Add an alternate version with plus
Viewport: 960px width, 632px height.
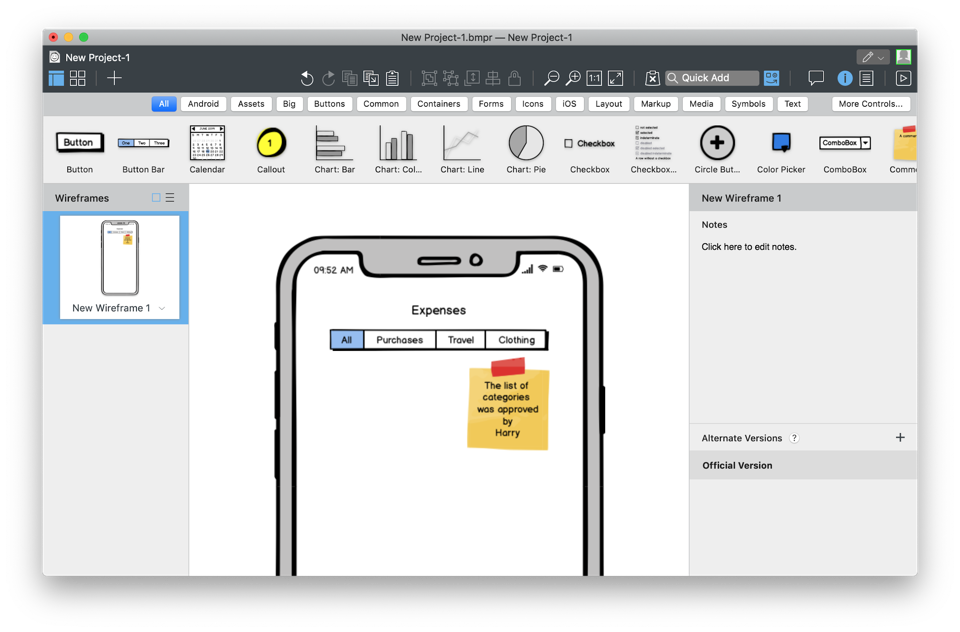900,438
